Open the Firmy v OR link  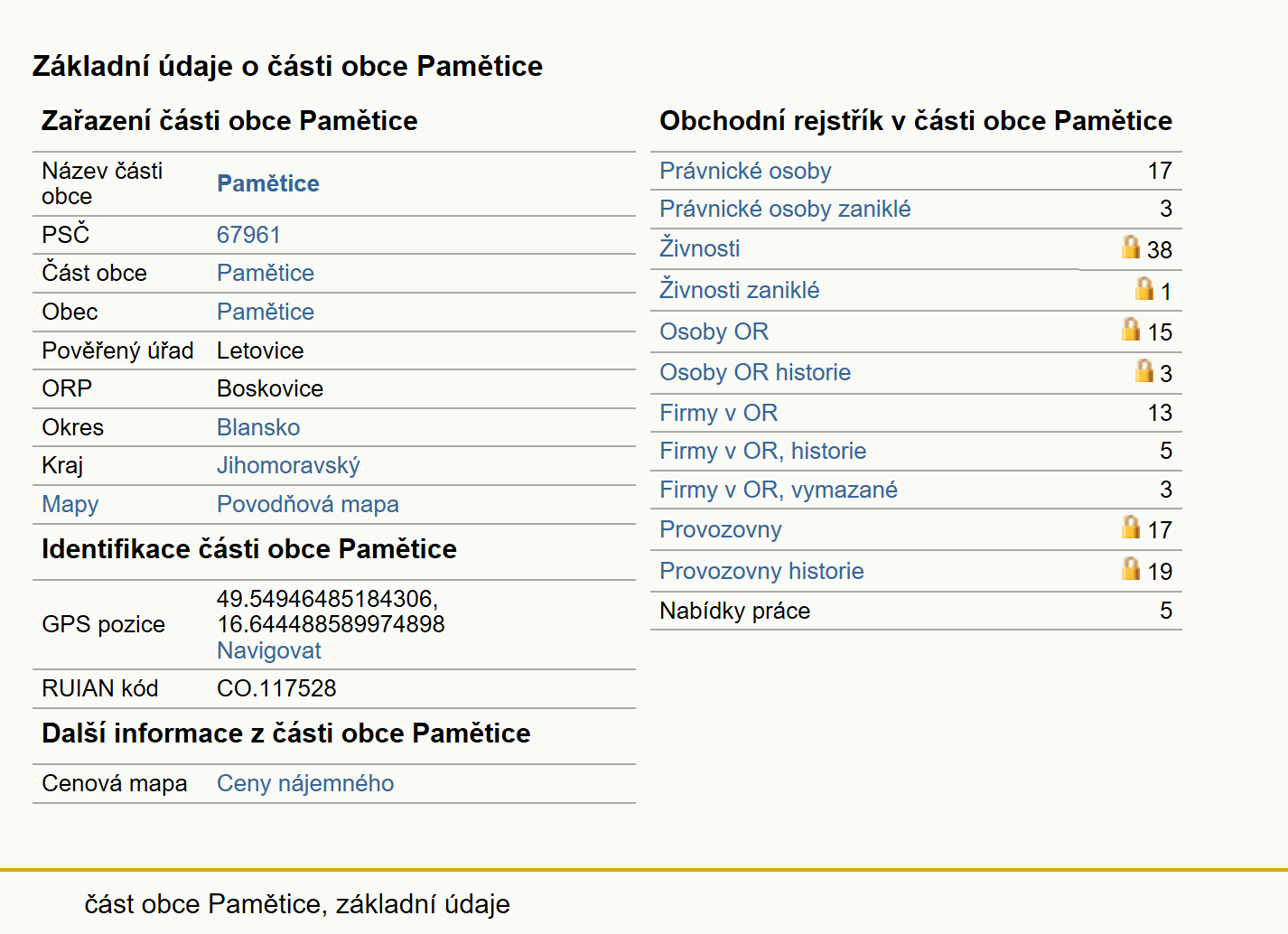click(x=718, y=413)
